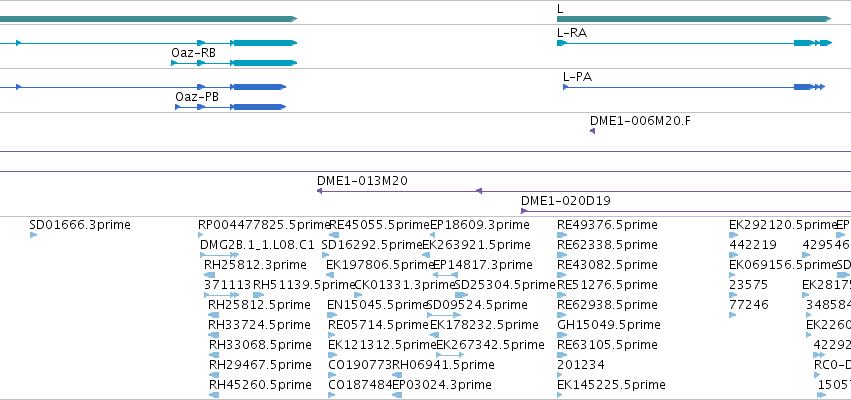This screenshot has width=851, height=400.
Task: Click RH25812.5prime EST label
Action: [x=259, y=305]
